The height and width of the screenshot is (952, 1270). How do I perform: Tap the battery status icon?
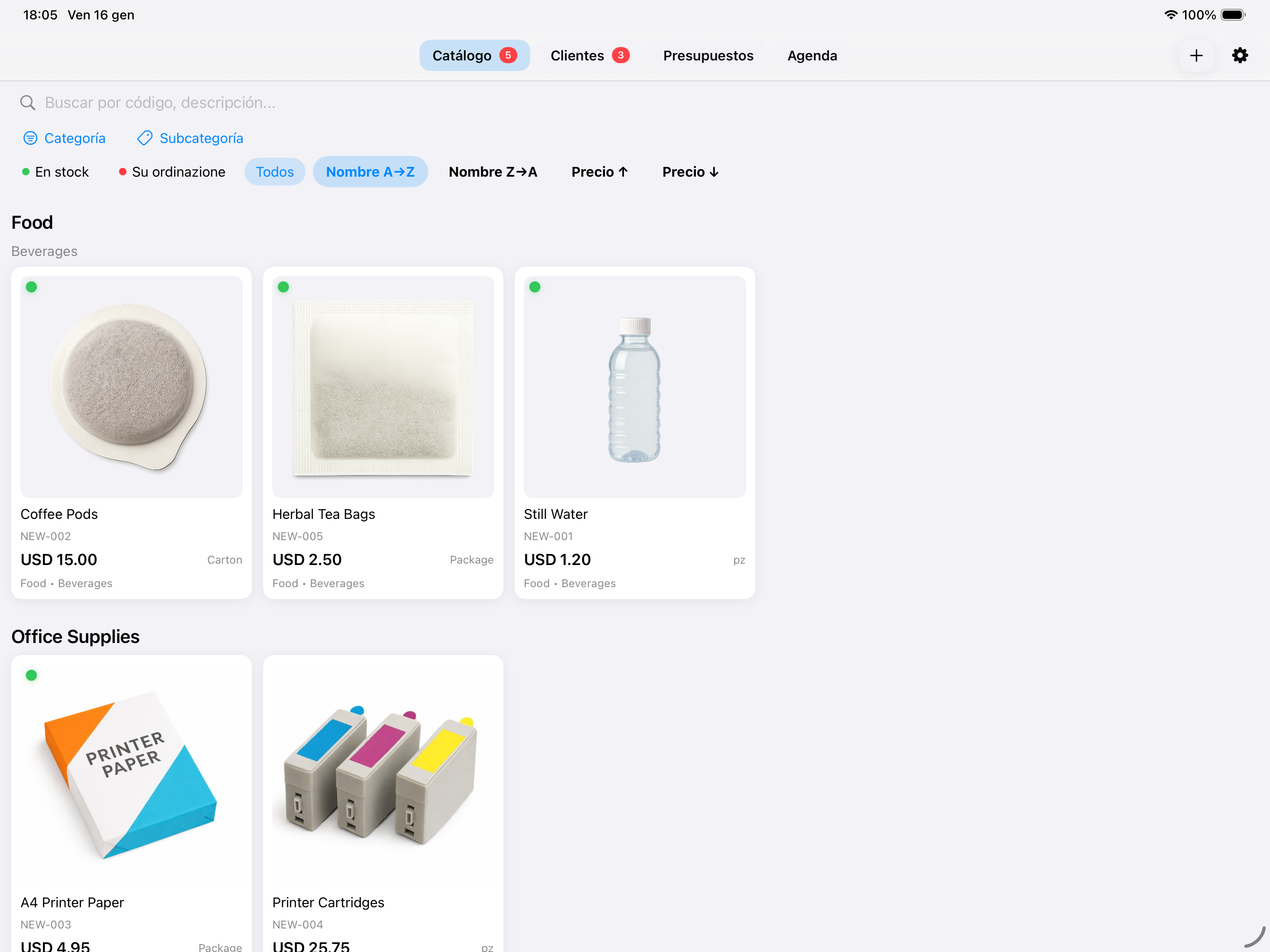[1233, 15]
